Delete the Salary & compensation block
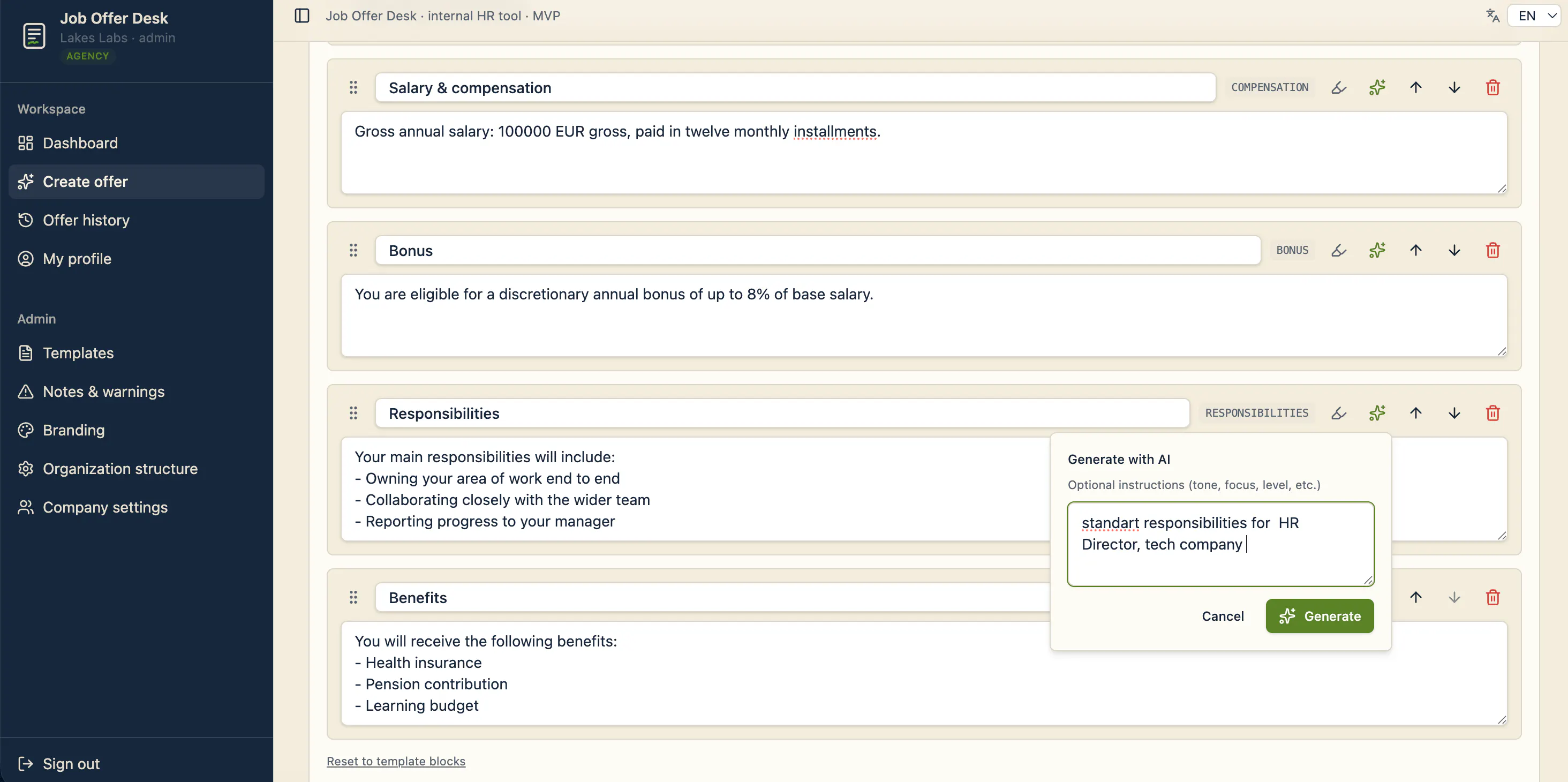1568x782 pixels. 1492,88
